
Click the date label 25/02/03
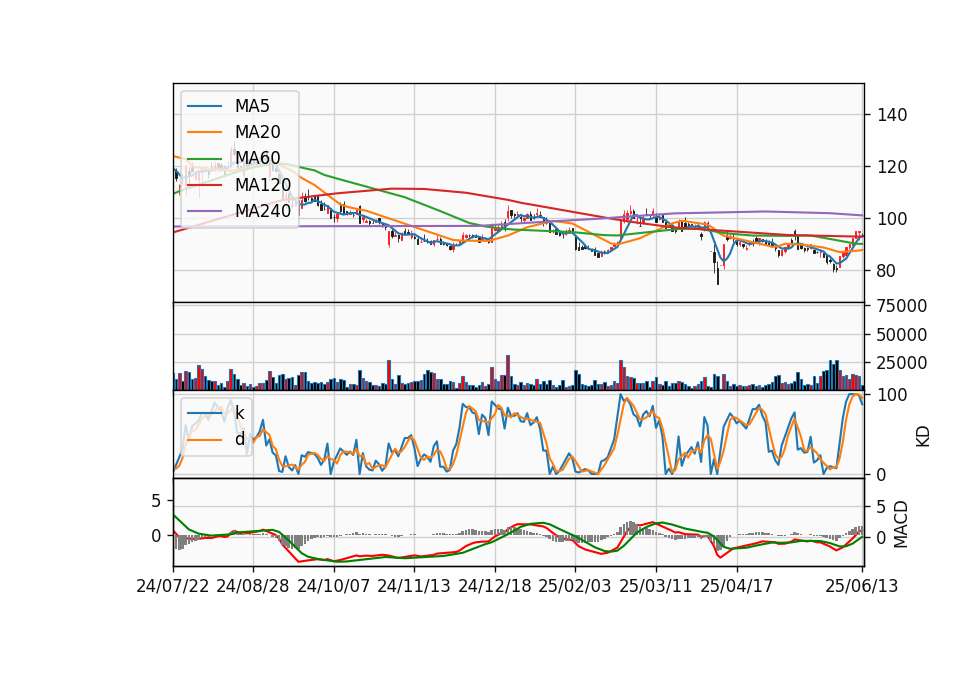pos(575,586)
